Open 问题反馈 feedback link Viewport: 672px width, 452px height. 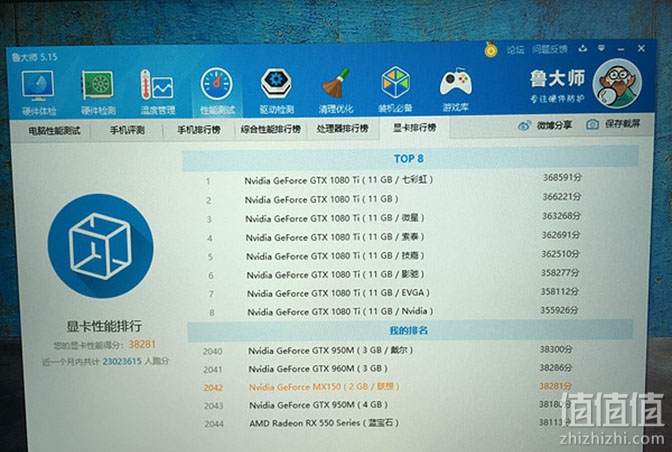(x=550, y=49)
